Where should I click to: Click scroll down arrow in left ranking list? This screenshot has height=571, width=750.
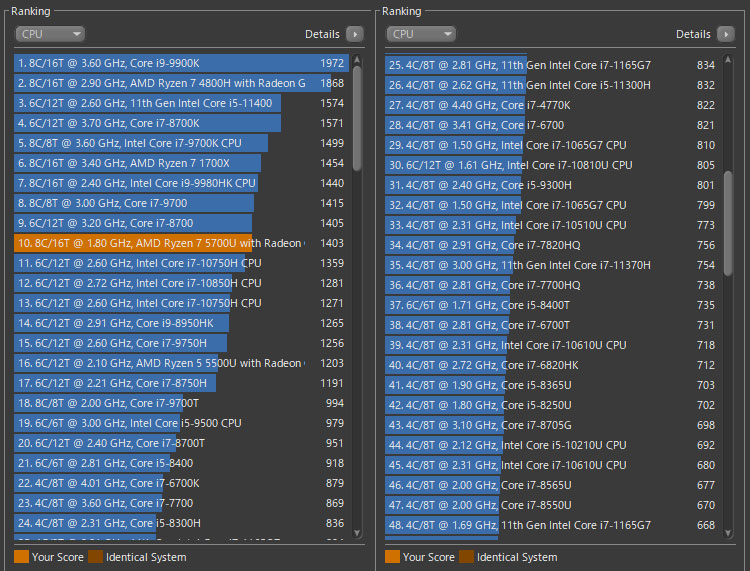point(357,533)
